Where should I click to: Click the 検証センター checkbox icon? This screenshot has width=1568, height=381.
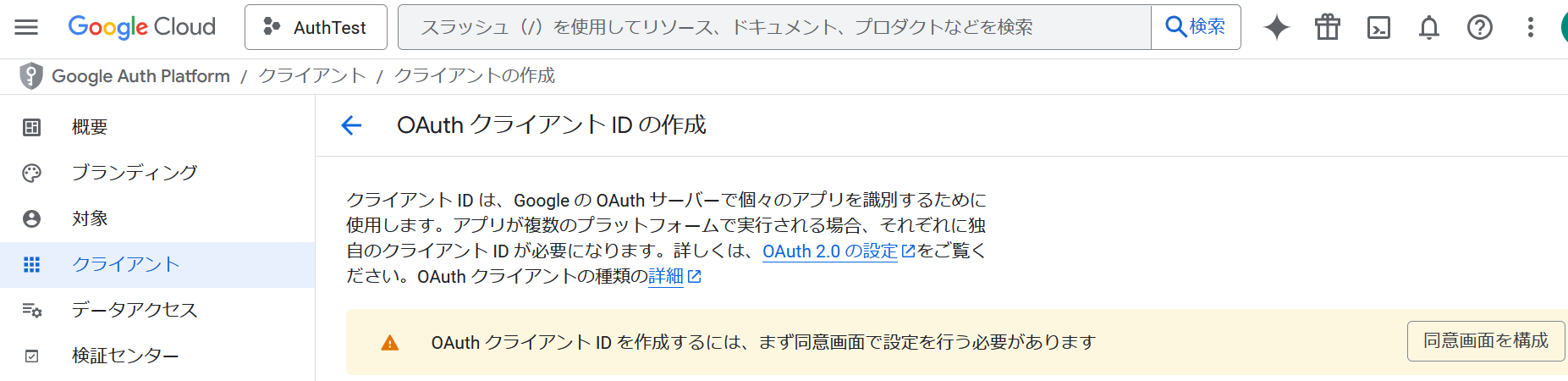pyautogui.click(x=31, y=356)
